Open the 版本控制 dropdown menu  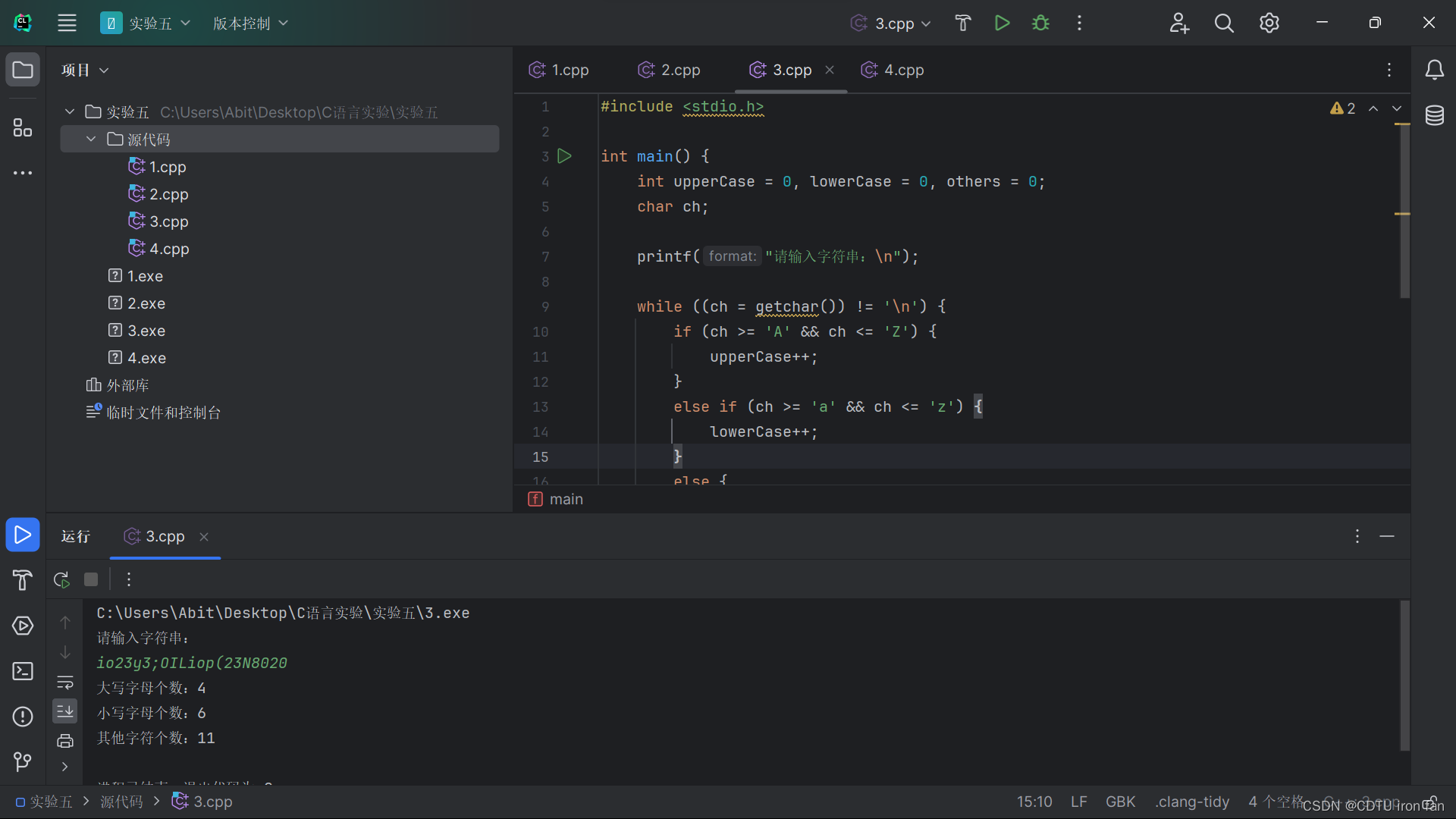coord(250,23)
